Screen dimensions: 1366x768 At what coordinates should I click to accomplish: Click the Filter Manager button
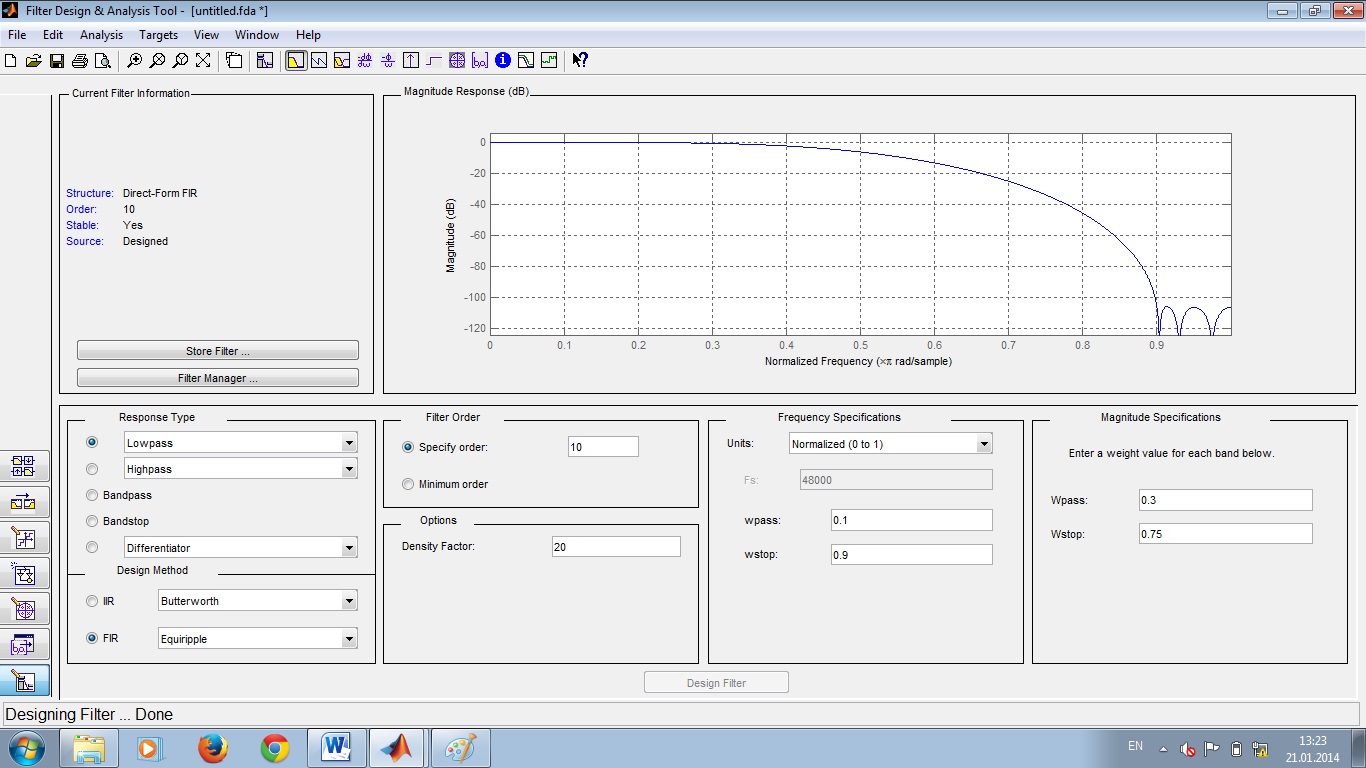[217, 378]
